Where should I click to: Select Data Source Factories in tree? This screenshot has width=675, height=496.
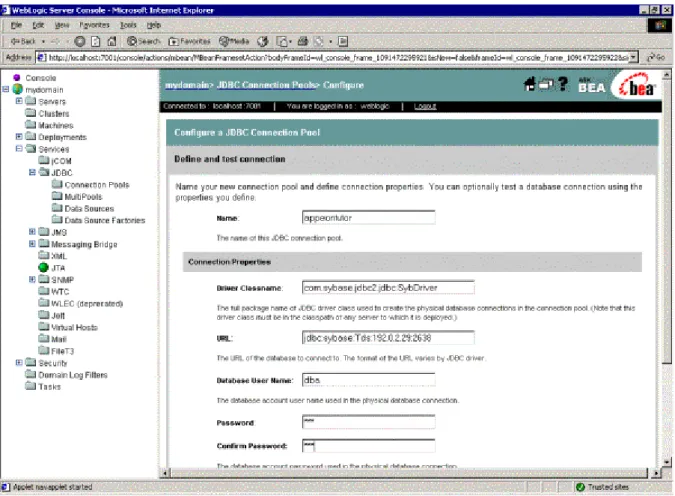105,220
